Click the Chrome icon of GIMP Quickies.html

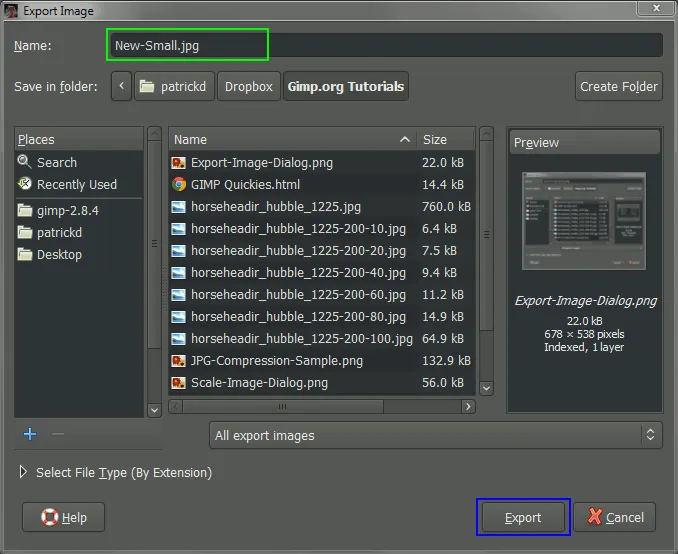(178, 185)
